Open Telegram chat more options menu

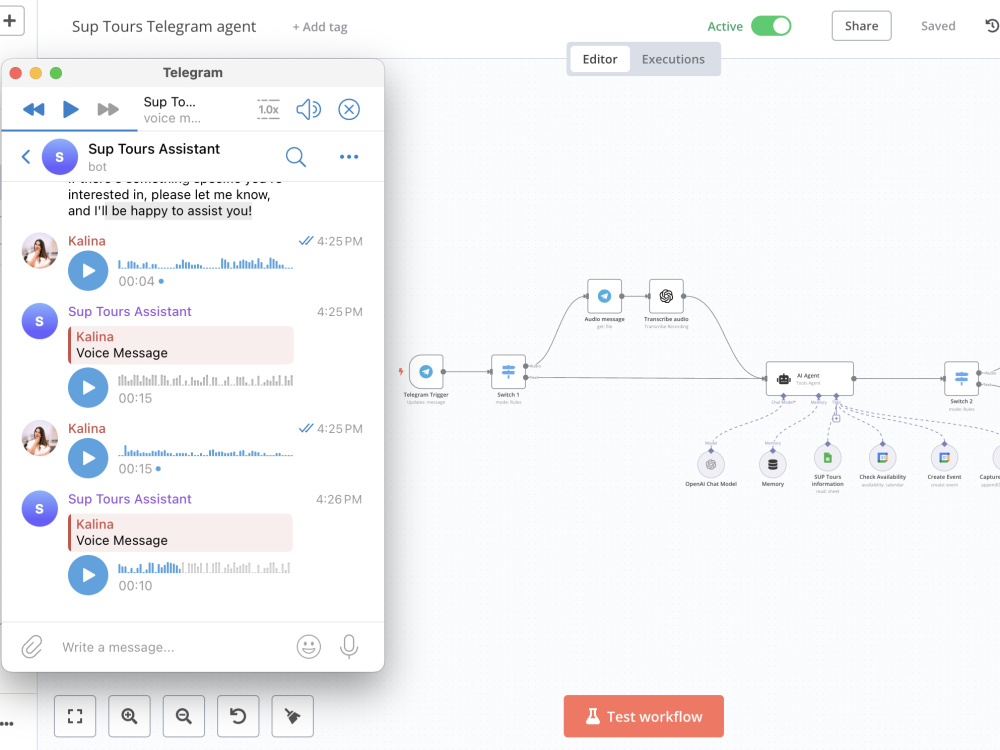[349, 157]
